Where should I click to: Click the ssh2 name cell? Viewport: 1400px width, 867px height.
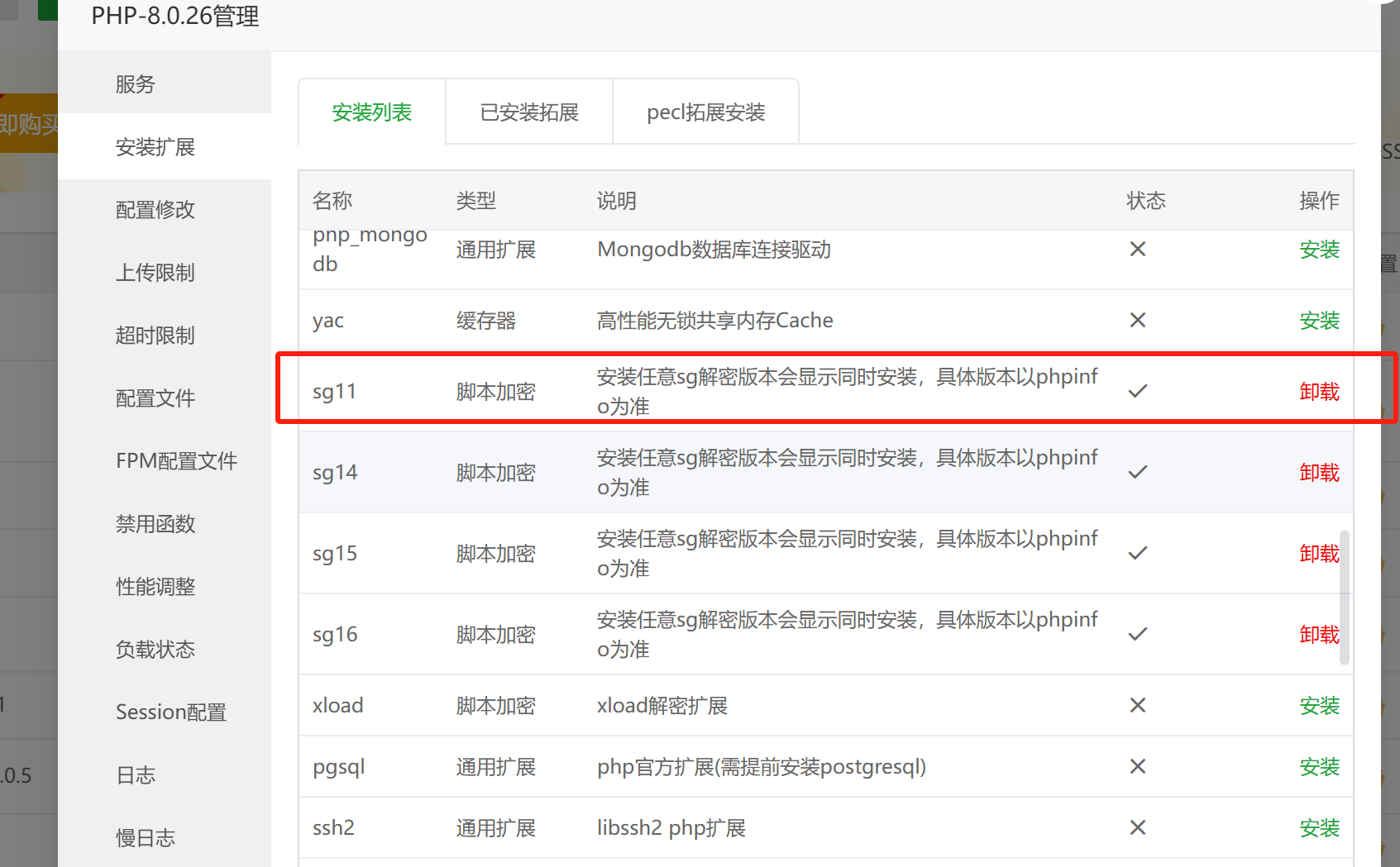pos(333,828)
